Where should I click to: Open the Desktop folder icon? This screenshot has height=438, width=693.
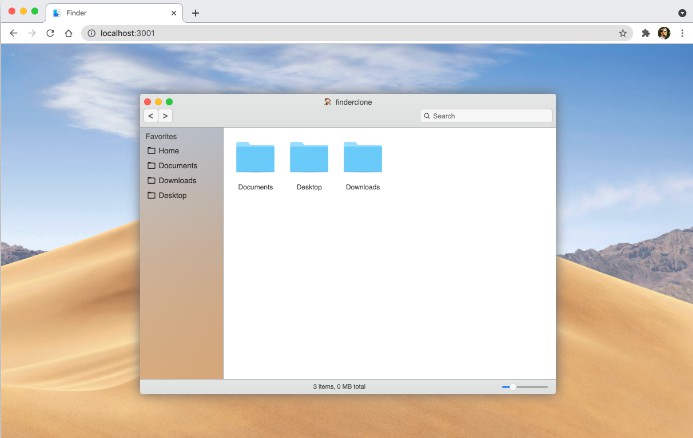tap(309, 158)
